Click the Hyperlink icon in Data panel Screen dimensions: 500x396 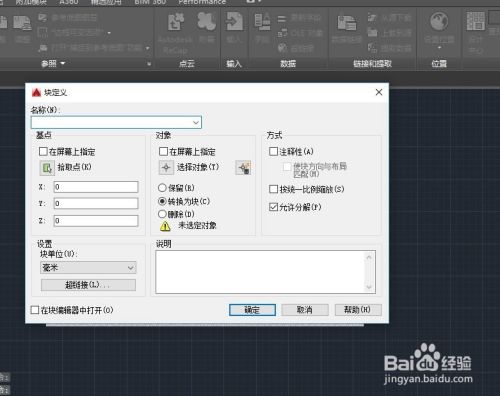tap(282, 48)
